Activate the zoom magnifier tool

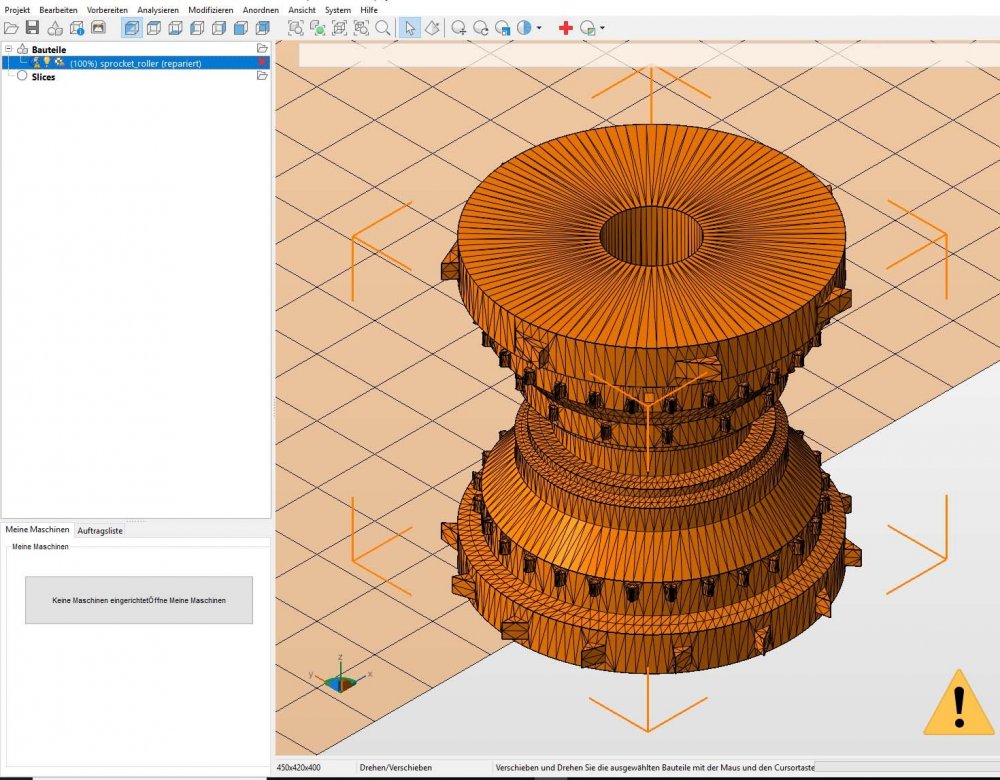[x=383, y=29]
